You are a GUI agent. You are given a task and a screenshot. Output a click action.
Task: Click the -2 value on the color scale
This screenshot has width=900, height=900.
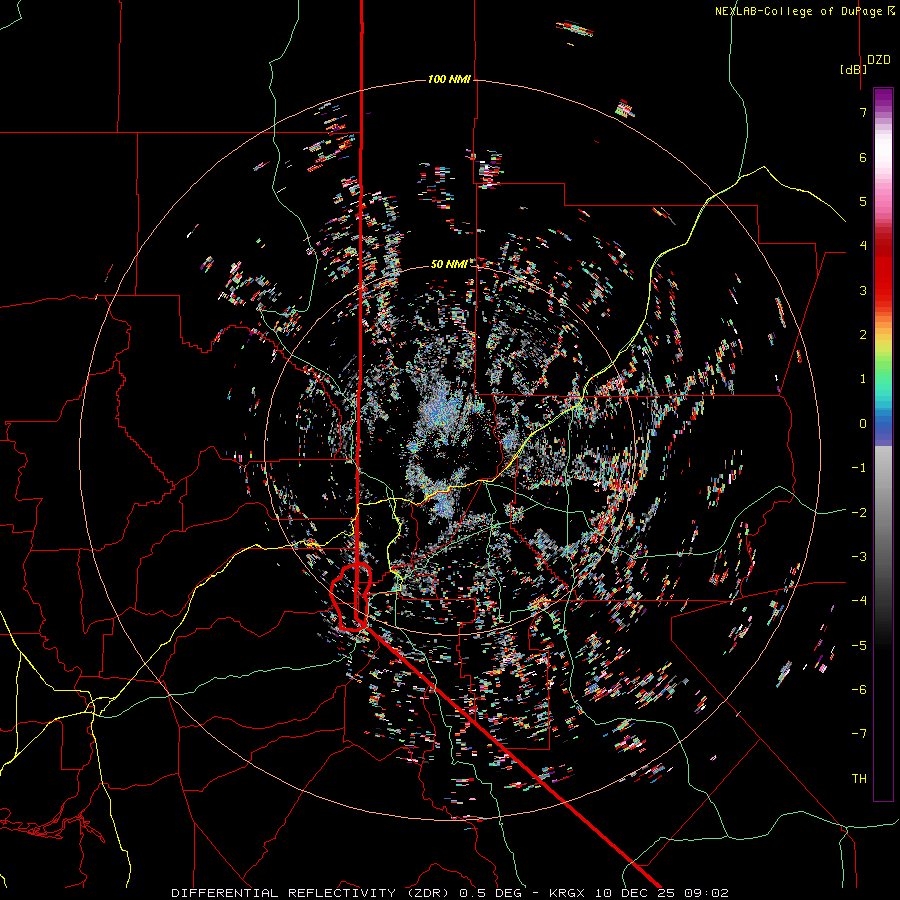point(859,512)
